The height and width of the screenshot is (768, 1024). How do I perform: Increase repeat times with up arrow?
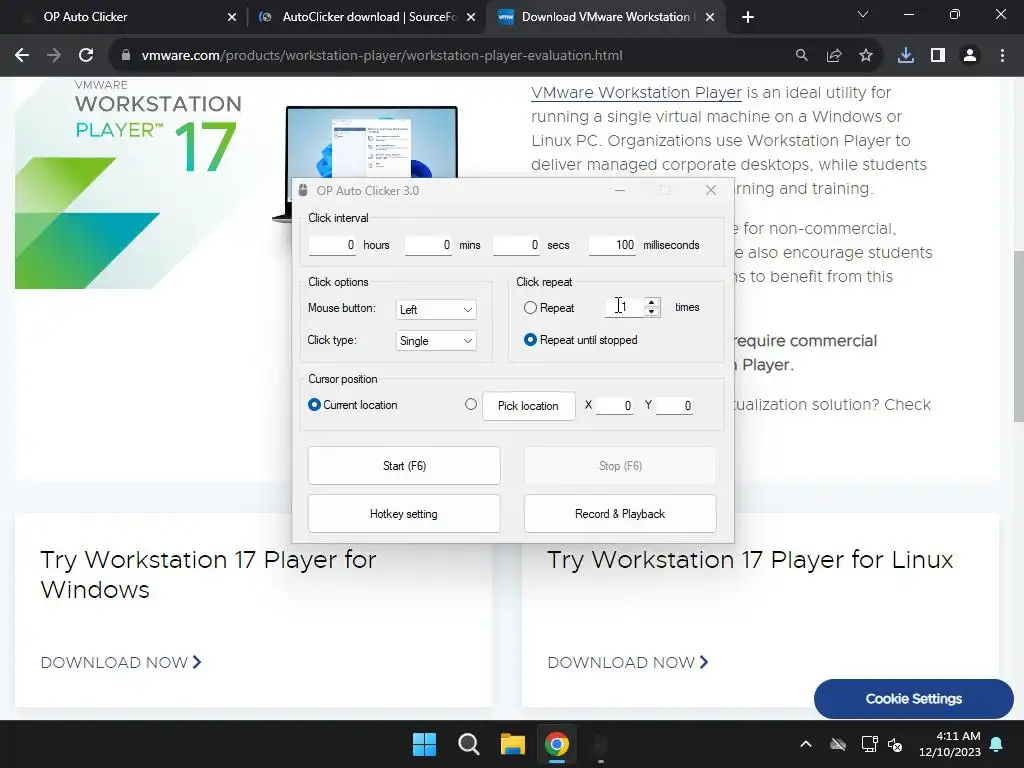point(651,302)
